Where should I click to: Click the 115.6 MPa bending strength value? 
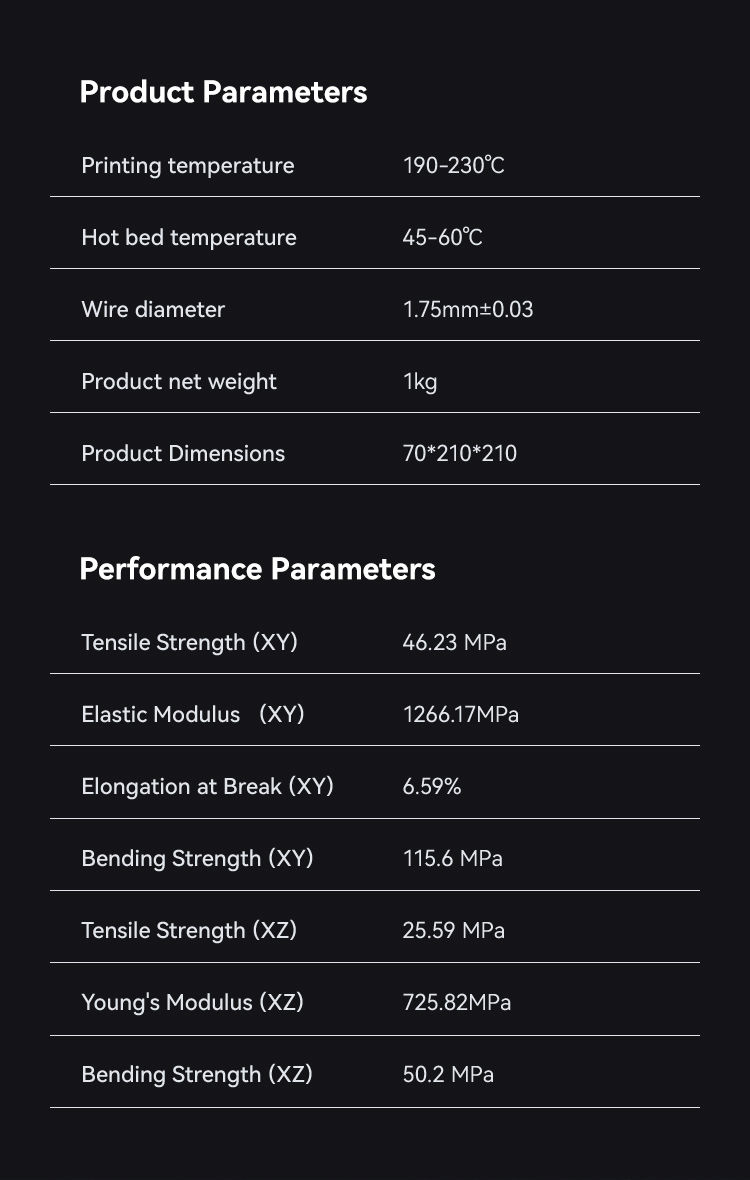point(452,859)
